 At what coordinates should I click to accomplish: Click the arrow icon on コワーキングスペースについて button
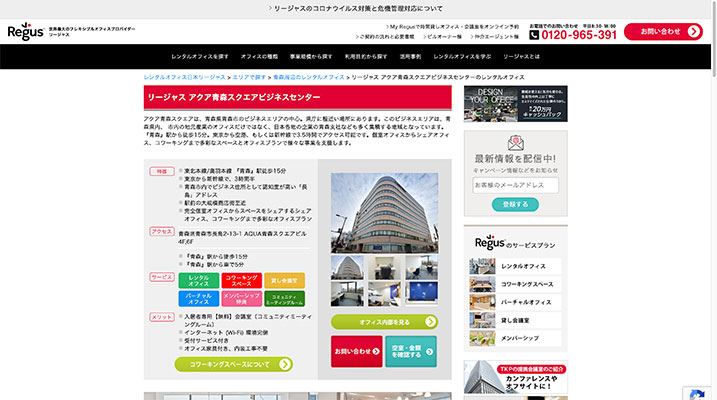pyautogui.click(x=284, y=364)
